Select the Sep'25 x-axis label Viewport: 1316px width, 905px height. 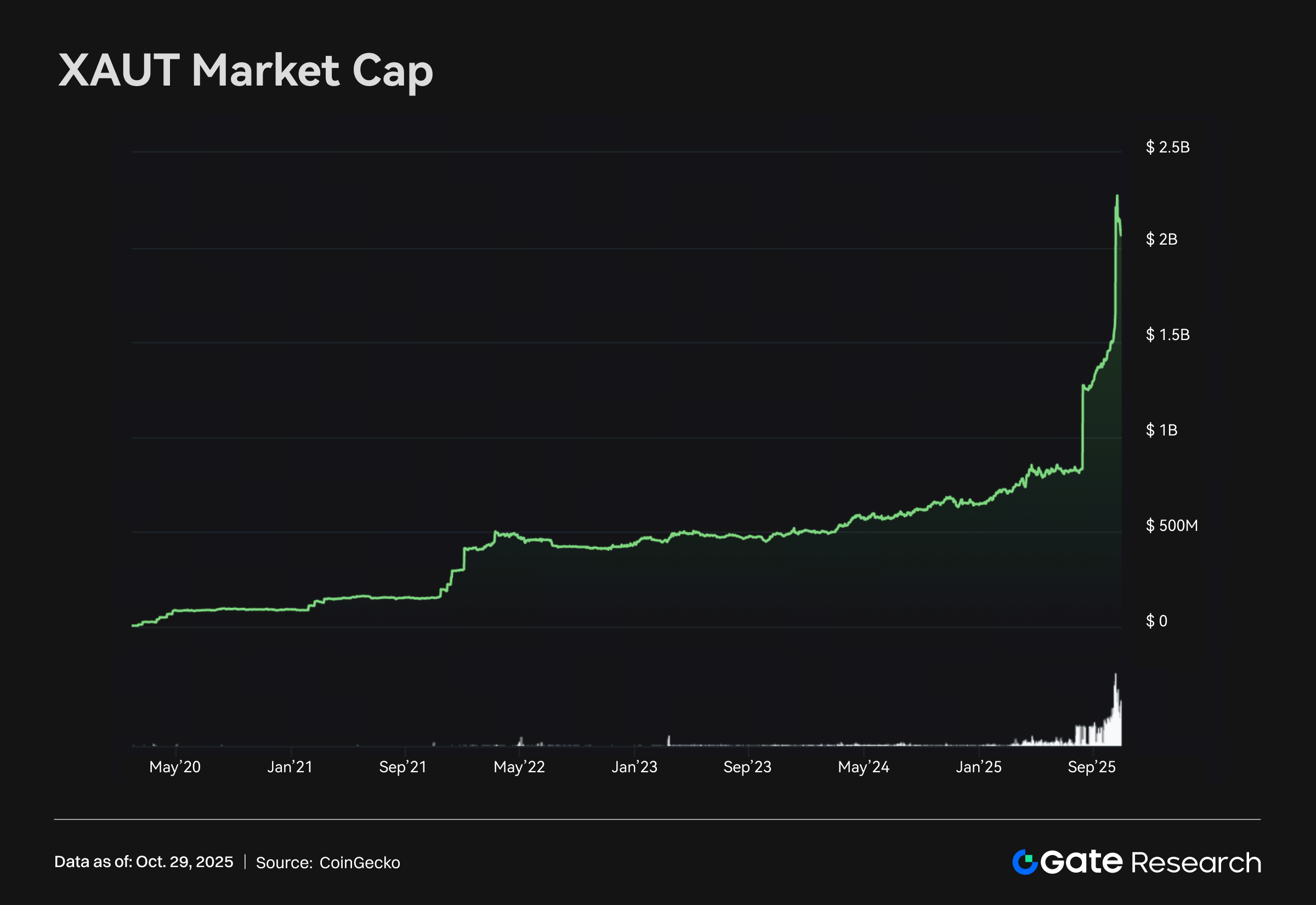tap(1092, 767)
